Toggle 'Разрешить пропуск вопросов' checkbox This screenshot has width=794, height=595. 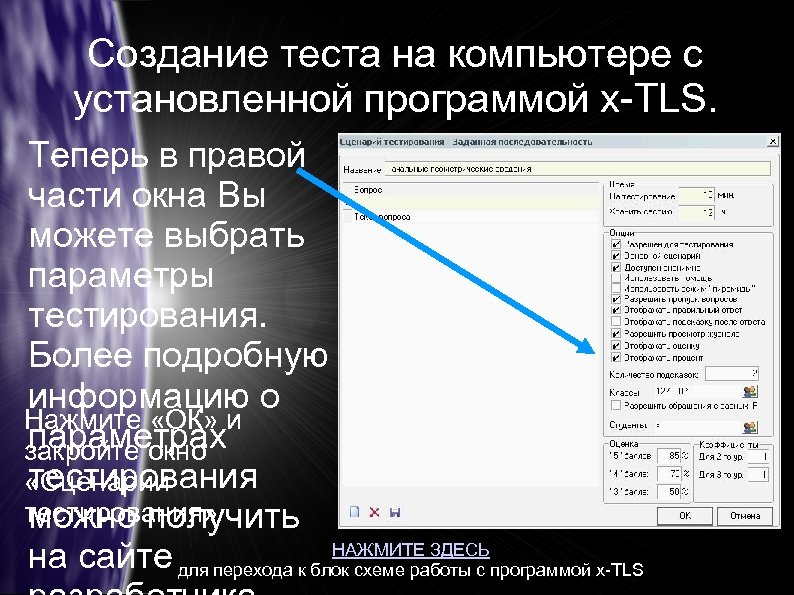pos(616,299)
